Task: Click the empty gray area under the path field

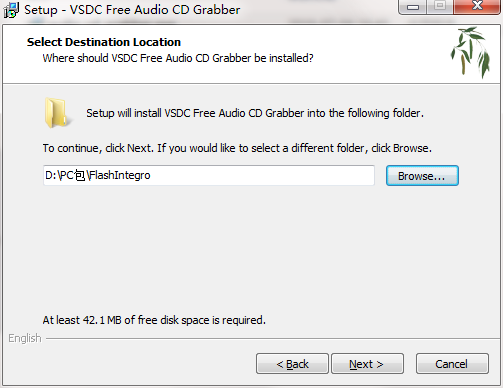Action: [x=251, y=250]
